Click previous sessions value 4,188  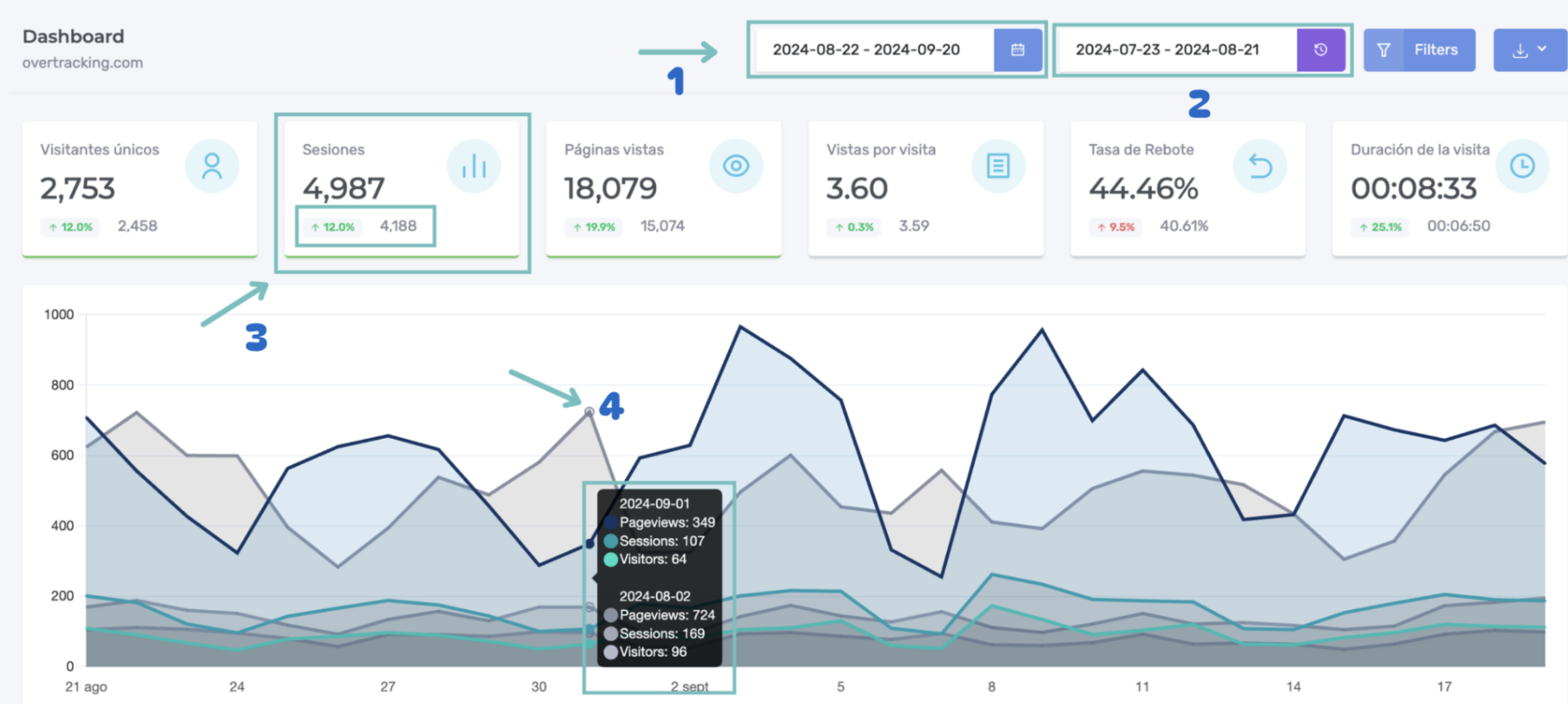pyautogui.click(x=399, y=226)
